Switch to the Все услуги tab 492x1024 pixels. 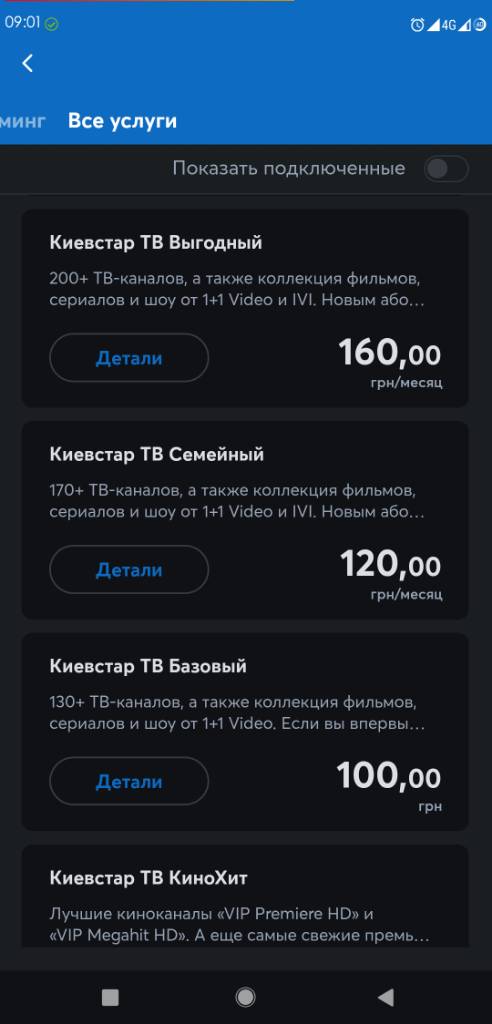tap(122, 121)
